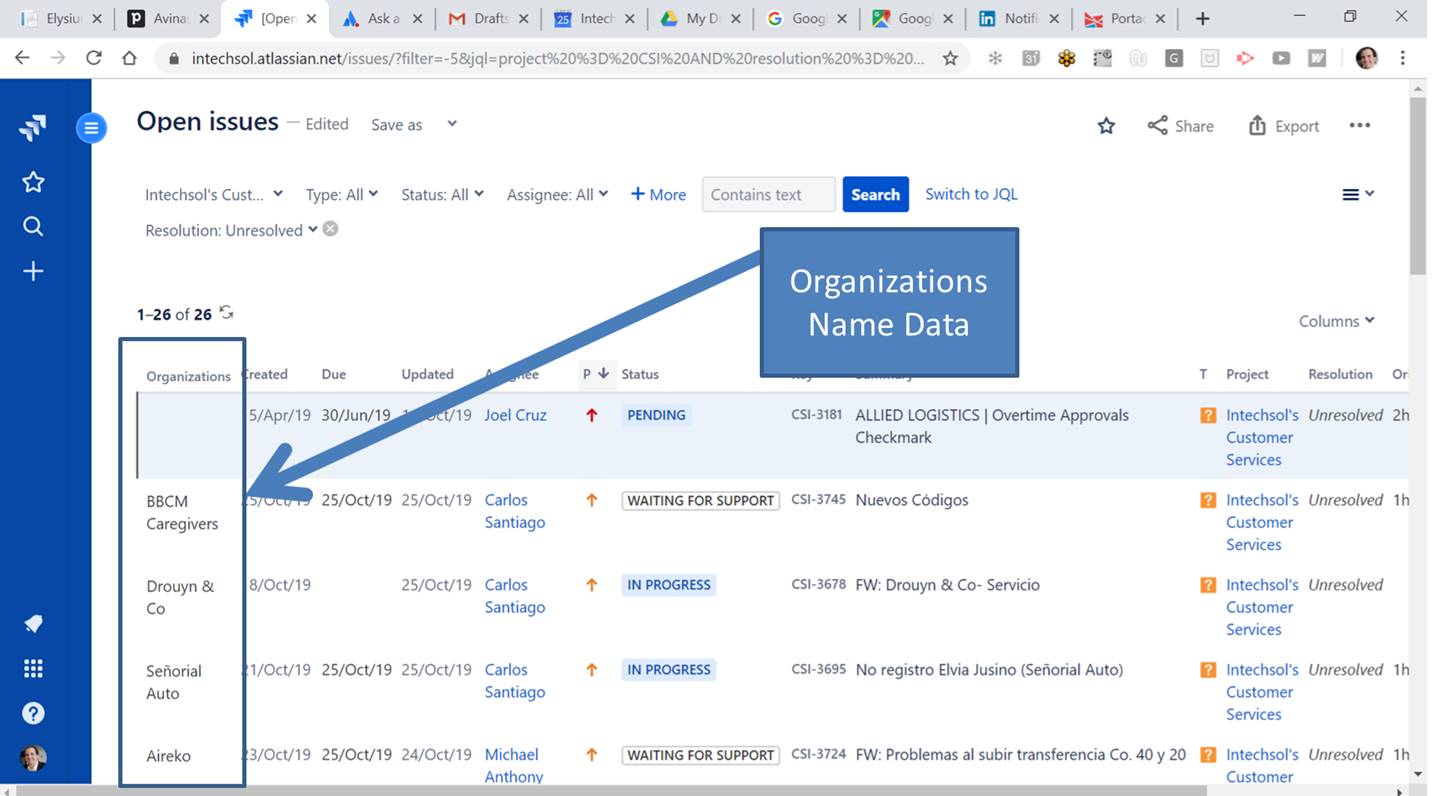The height and width of the screenshot is (796, 1434).
Task: Switch to the LinkedIn Notifications tab
Action: (1020, 18)
